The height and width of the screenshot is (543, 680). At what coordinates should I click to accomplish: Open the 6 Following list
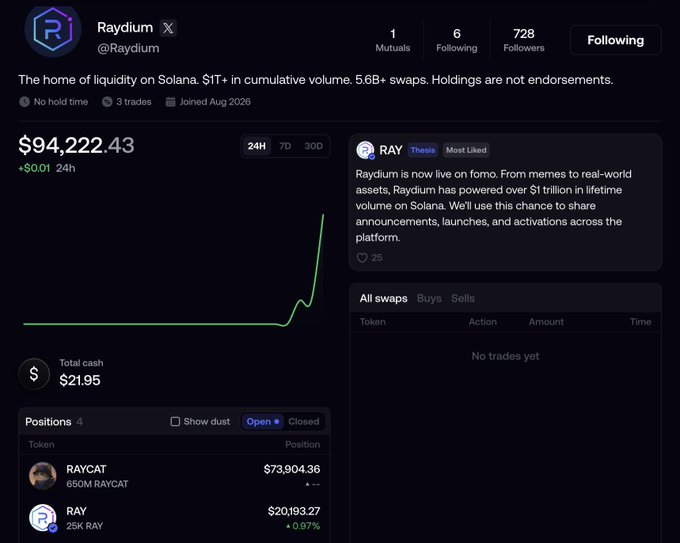(457, 40)
